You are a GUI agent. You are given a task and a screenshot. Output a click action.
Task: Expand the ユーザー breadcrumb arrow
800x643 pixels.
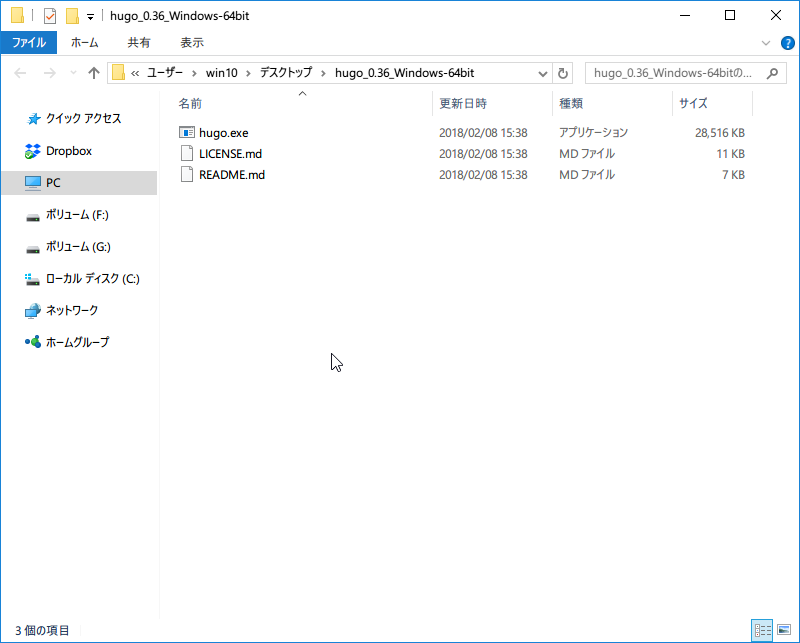[194, 73]
